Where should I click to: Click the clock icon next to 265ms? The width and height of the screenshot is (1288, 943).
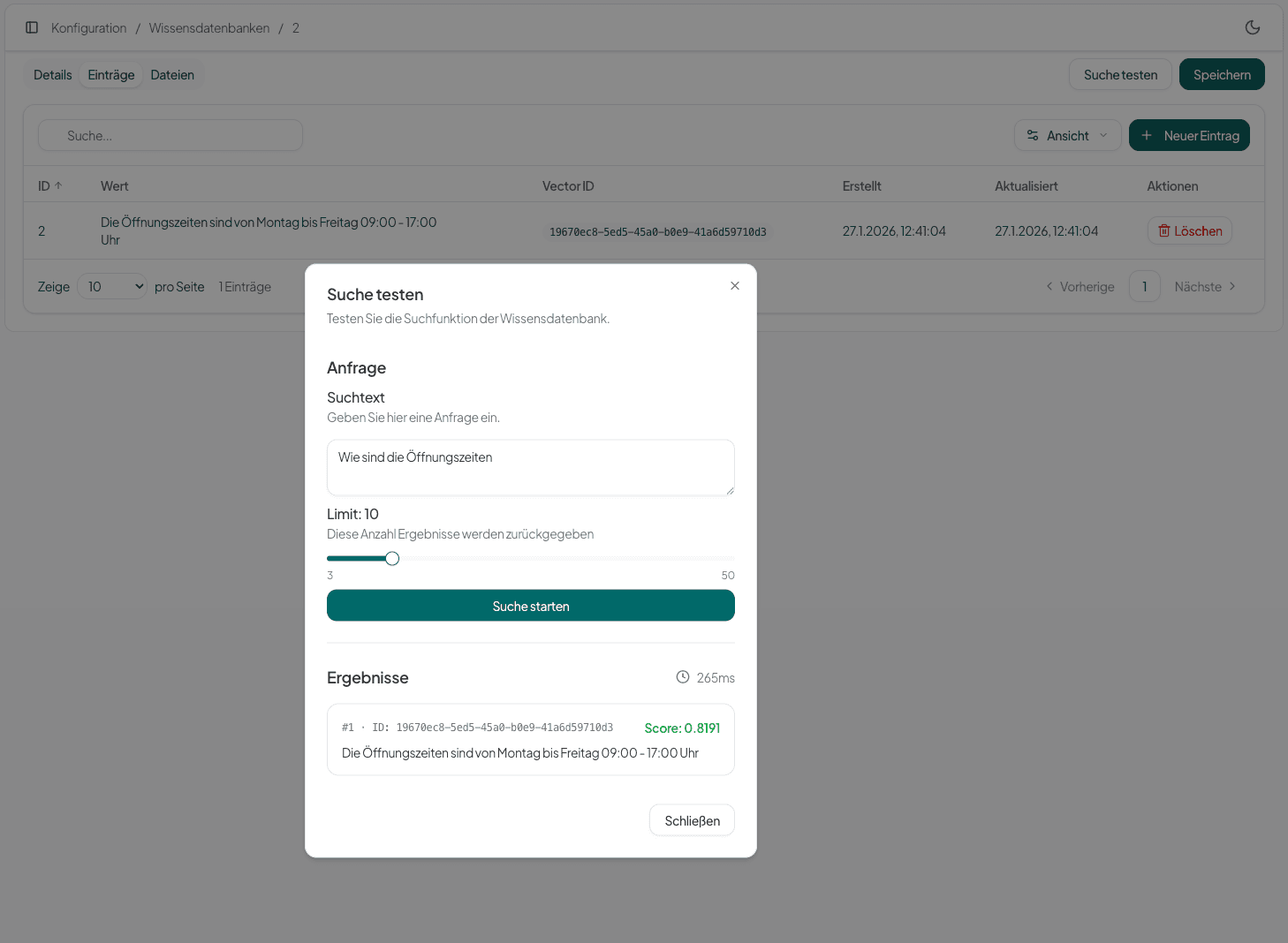(682, 677)
